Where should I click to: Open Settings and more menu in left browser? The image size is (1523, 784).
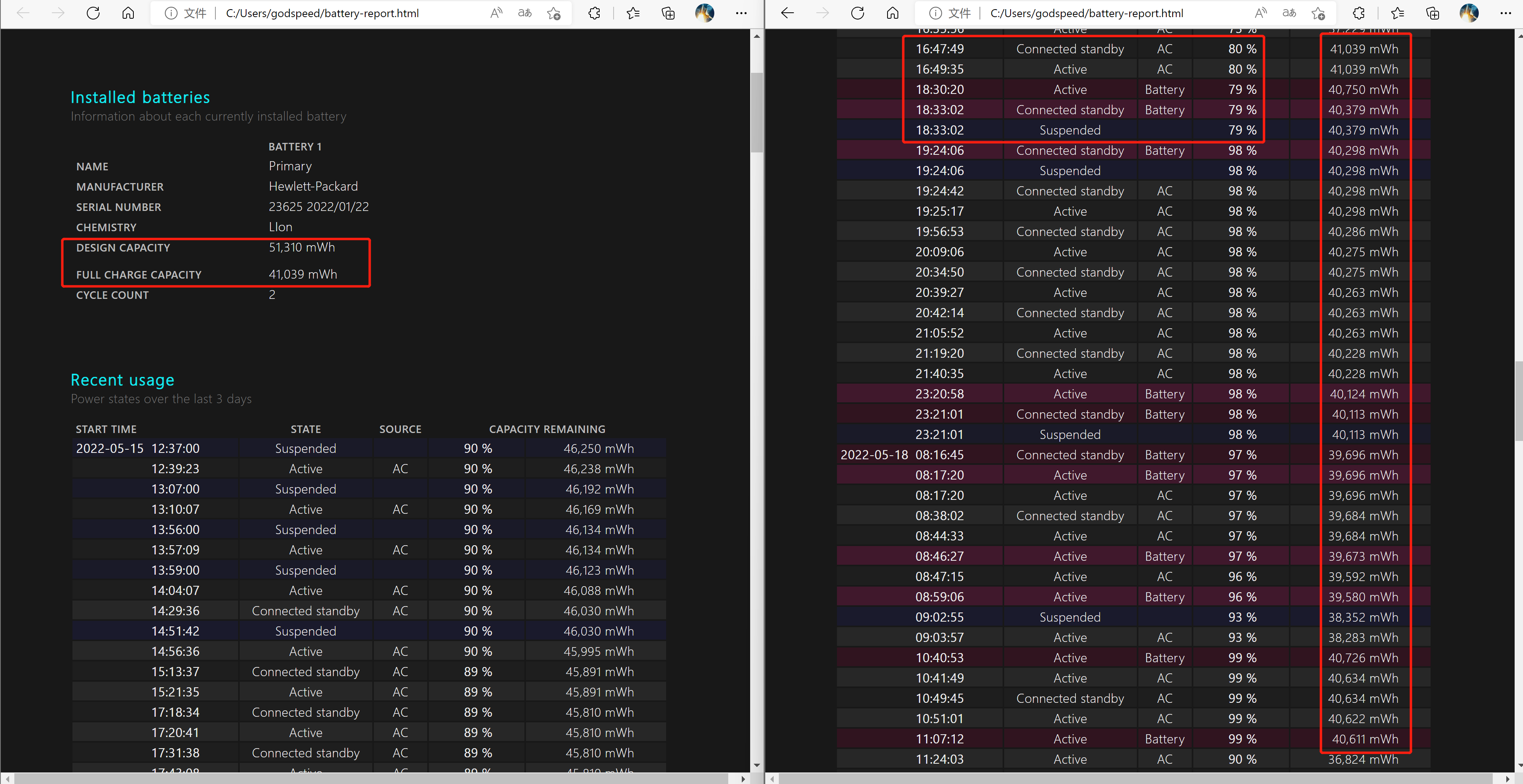coord(741,13)
